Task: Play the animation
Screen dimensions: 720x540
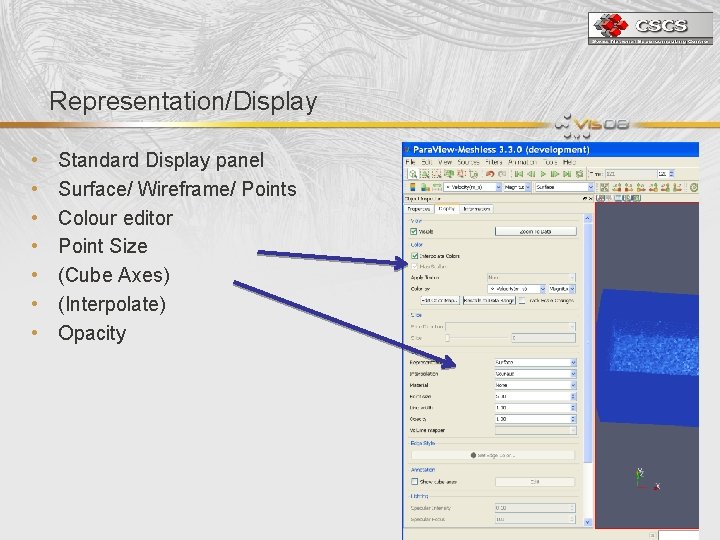Action: click(543, 174)
